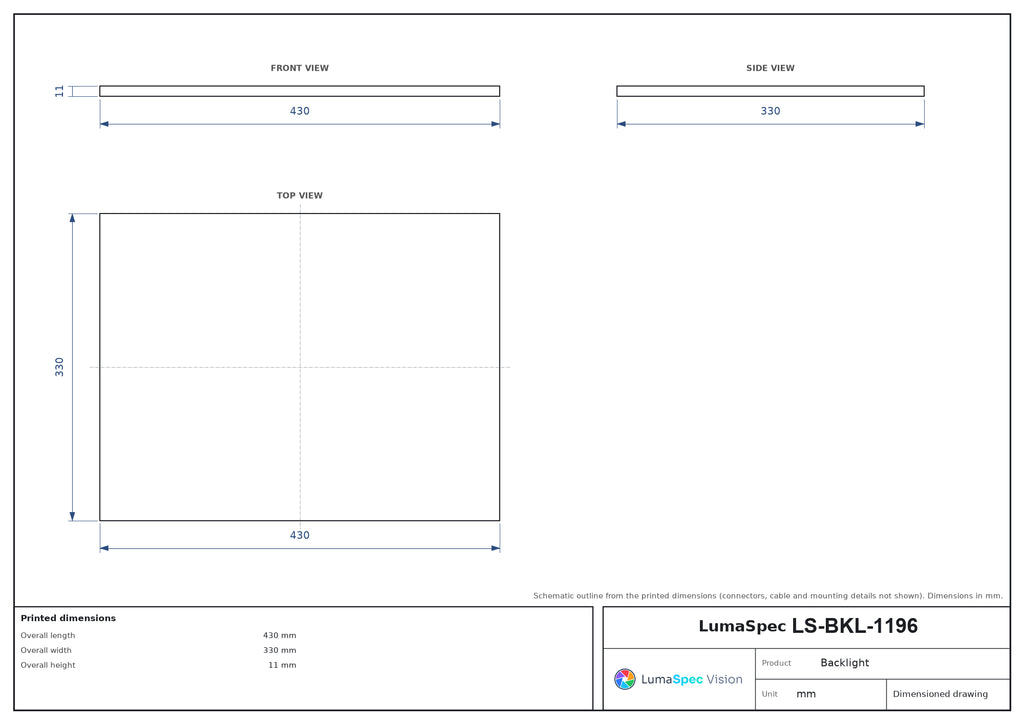Click the 330 mm value in table

280,650
